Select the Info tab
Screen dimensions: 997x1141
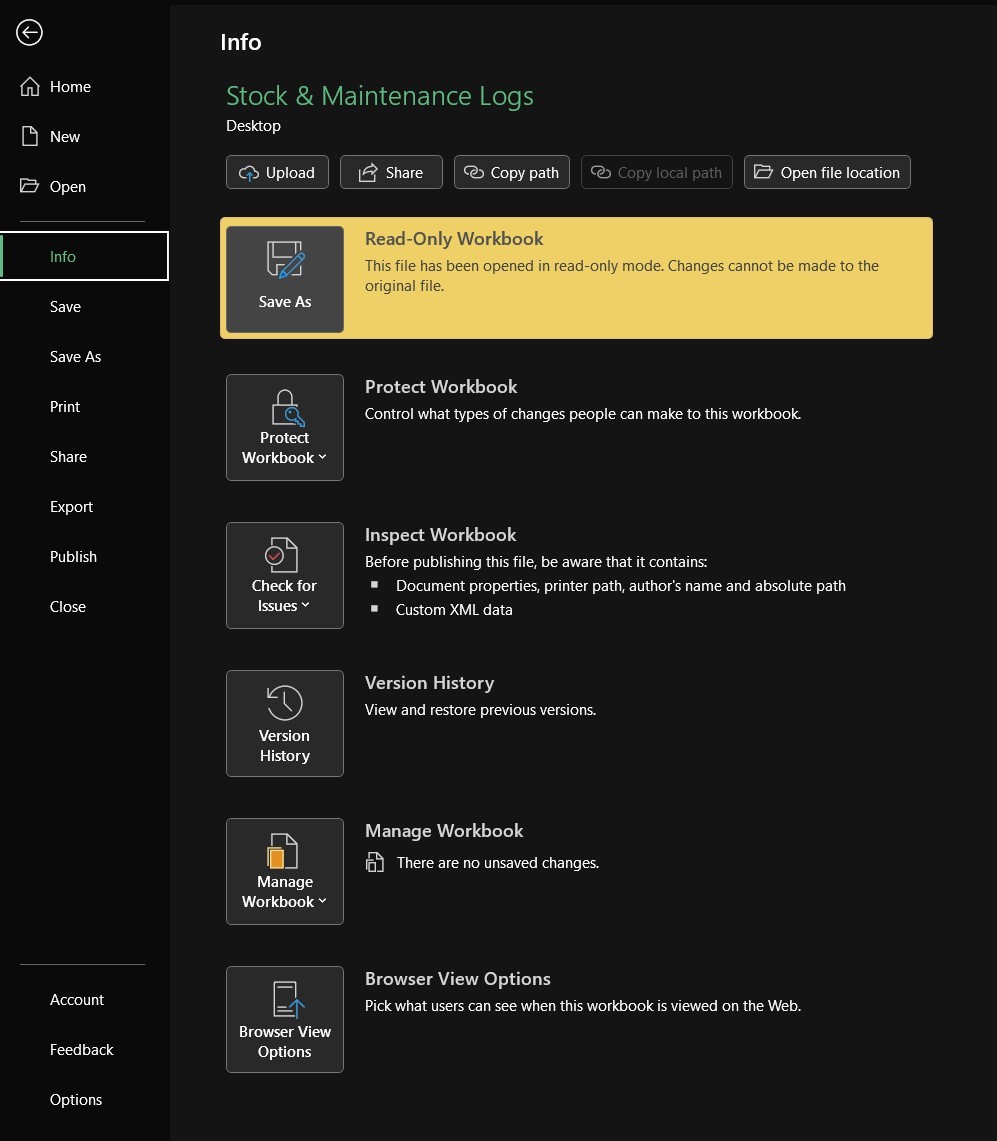click(x=84, y=256)
